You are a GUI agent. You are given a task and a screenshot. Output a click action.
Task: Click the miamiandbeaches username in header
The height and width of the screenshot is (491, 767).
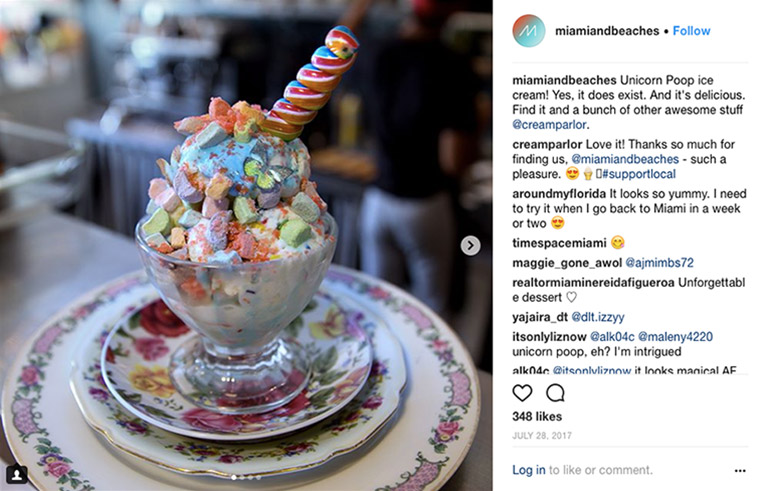click(607, 31)
